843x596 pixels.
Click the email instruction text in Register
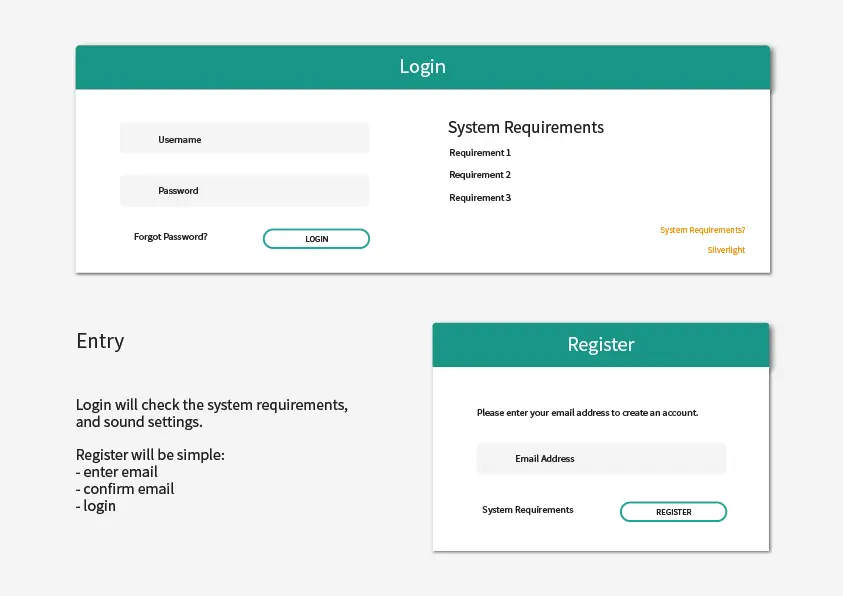coord(588,412)
